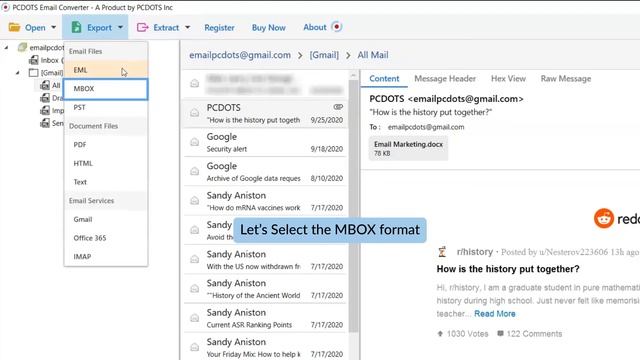Click emailpcdots@gmail.com breadcrumb
640x360 pixels.
click(240, 55)
